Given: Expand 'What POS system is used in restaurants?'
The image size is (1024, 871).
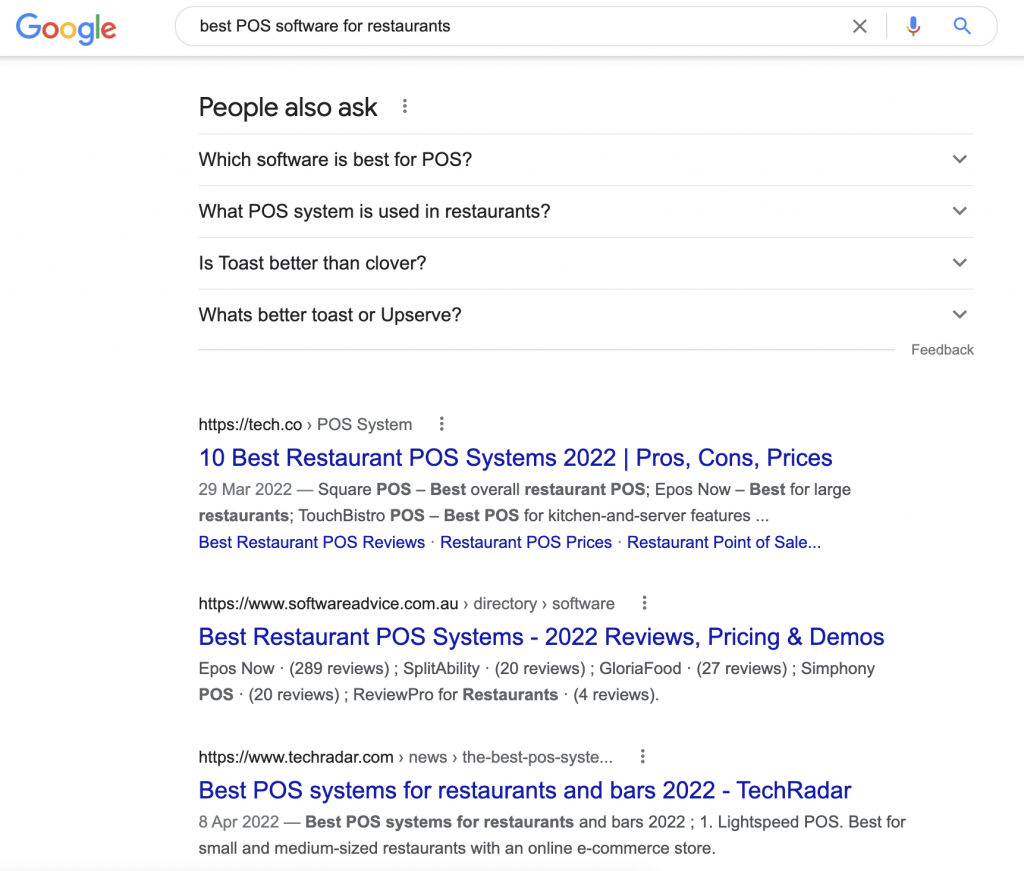Looking at the screenshot, I should (586, 212).
